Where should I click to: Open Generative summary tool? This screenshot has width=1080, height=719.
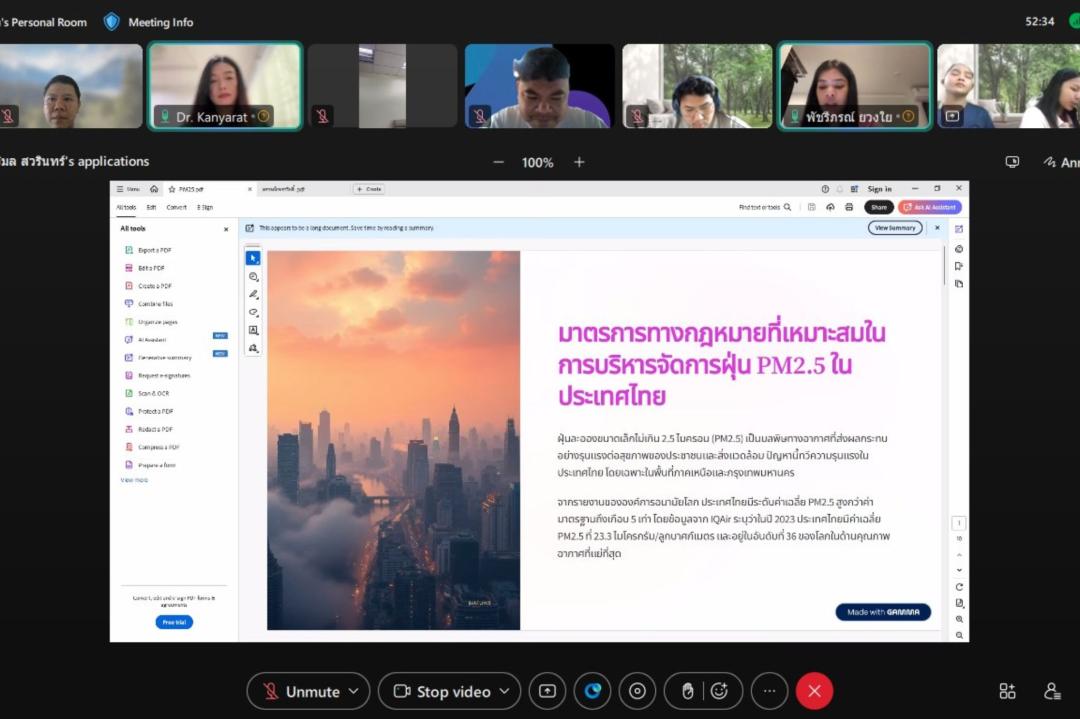point(158,357)
